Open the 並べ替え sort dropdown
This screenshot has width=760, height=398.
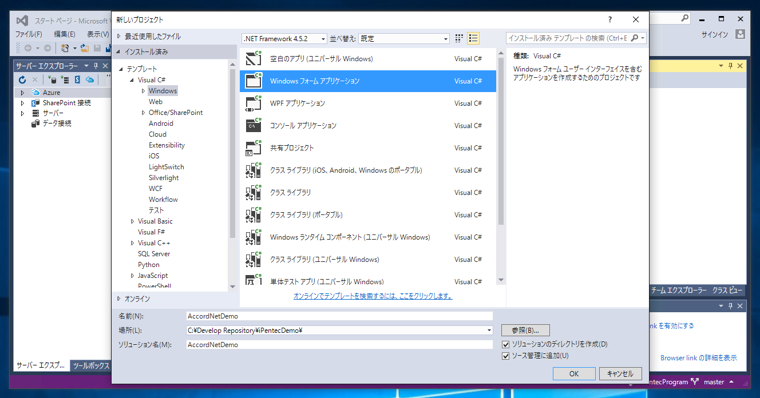click(404, 38)
